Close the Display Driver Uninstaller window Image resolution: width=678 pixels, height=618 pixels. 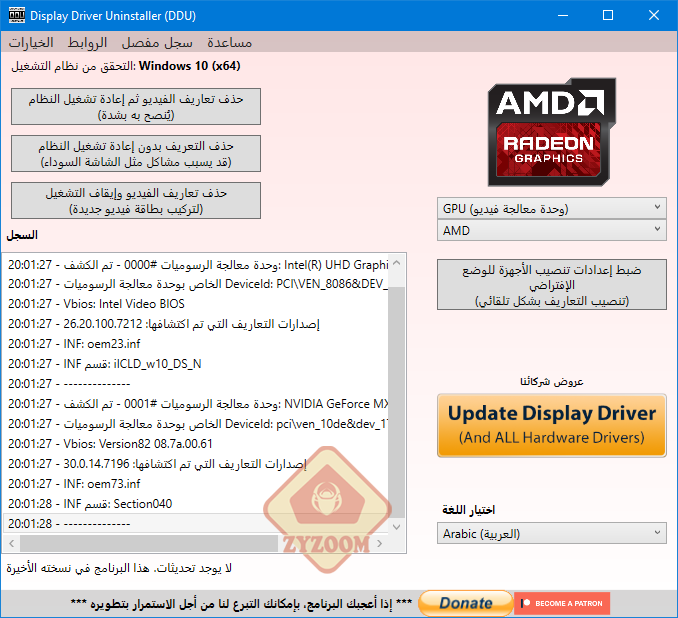pos(654,15)
